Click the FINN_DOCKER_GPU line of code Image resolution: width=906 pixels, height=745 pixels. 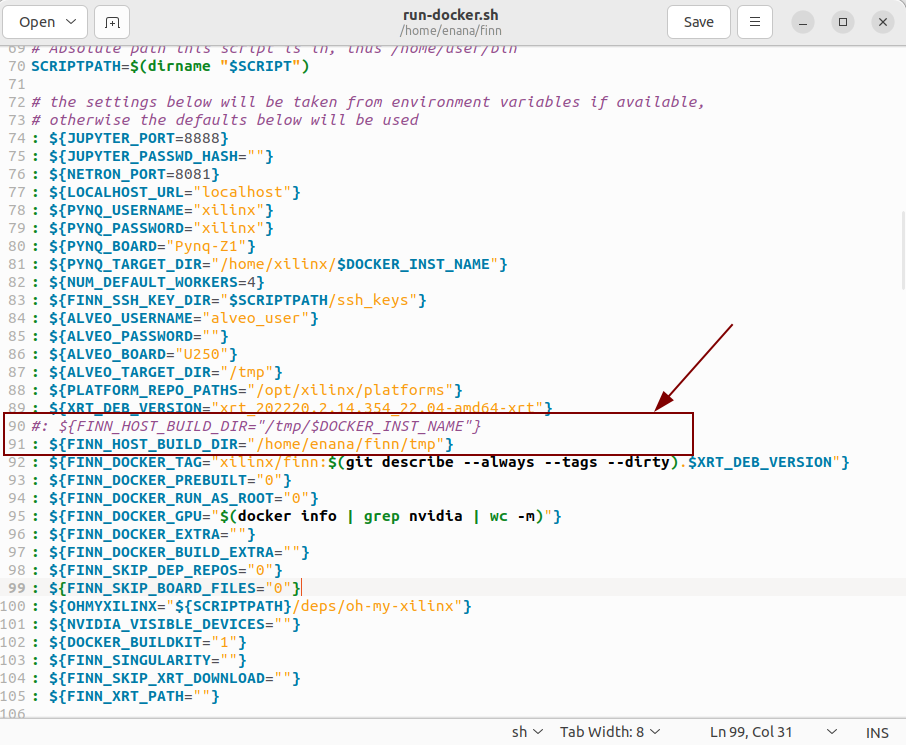(x=300, y=516)
